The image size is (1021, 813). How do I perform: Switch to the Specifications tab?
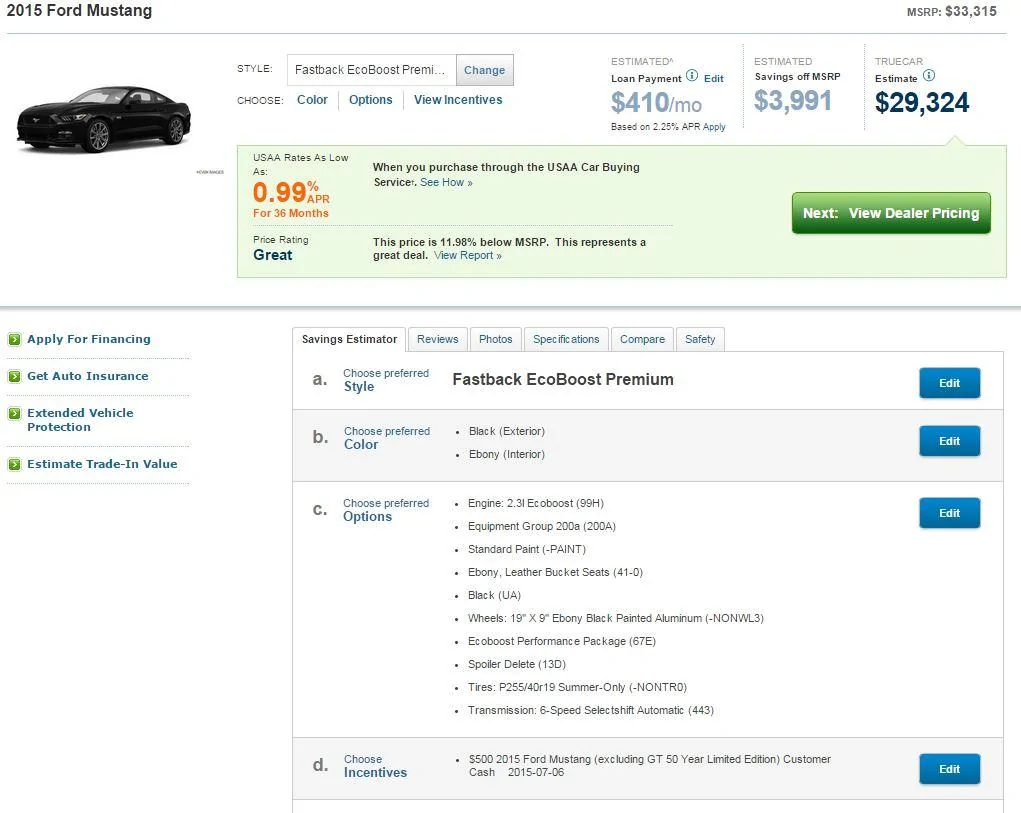tap(566, 339)
